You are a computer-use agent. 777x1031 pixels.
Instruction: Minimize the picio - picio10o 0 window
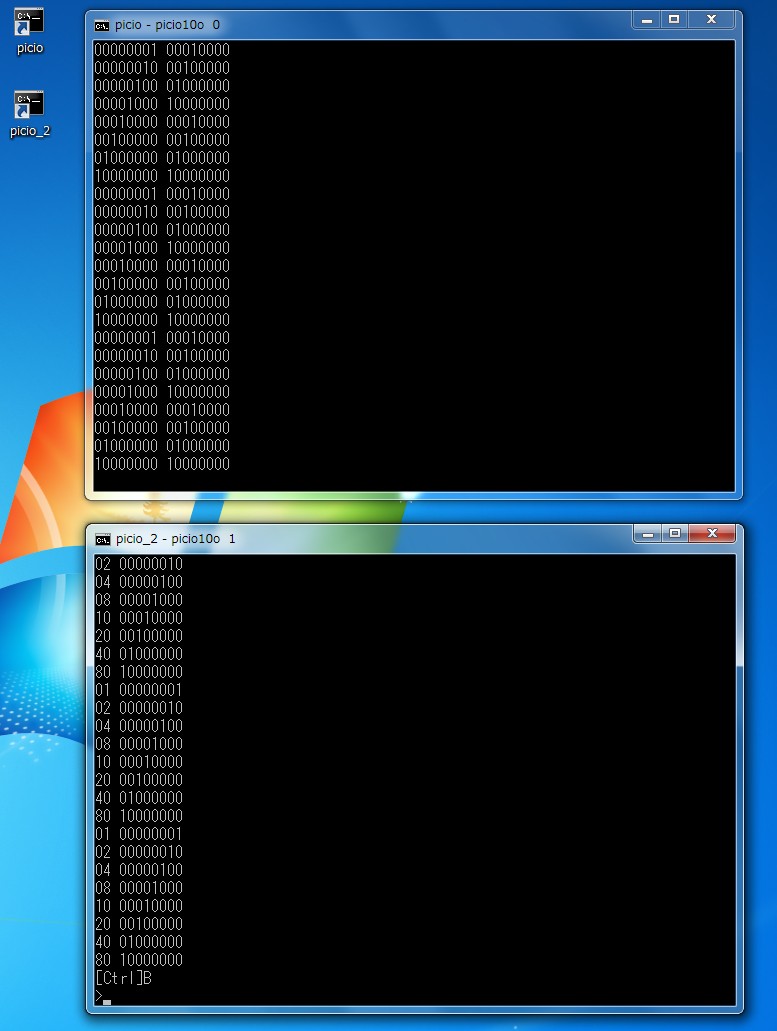pos(647,20)
